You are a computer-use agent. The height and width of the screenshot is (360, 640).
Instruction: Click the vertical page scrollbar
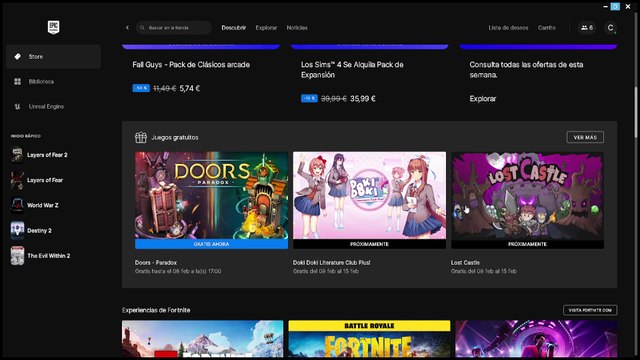635,112
